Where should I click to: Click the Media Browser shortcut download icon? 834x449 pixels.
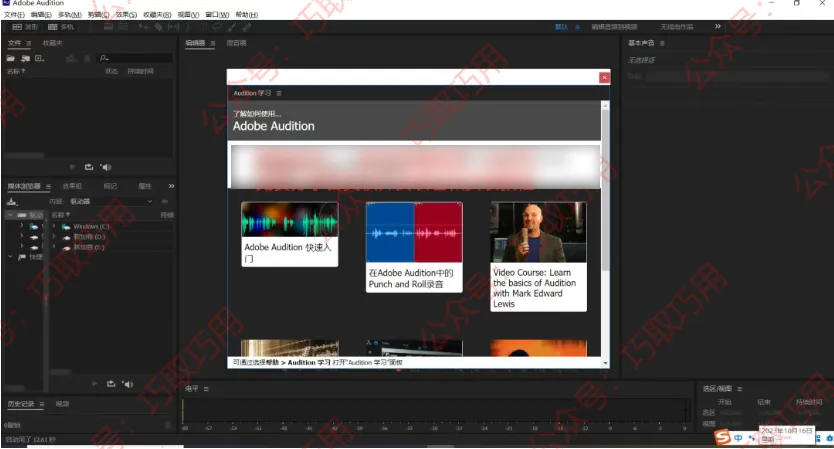click(12, 202)
